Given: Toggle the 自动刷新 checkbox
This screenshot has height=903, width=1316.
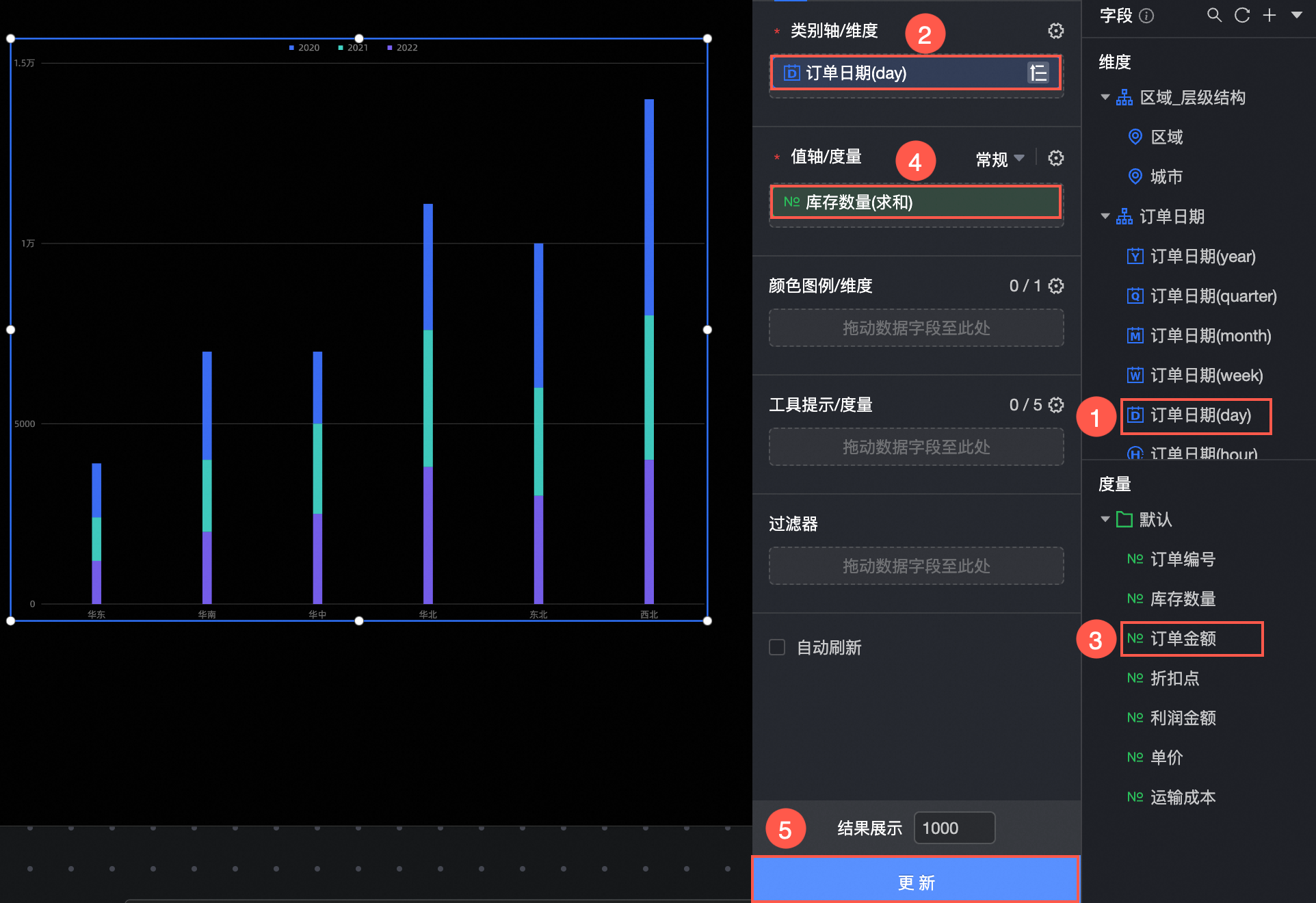Looking at the screenshot, I should click(x=777, y=647).
